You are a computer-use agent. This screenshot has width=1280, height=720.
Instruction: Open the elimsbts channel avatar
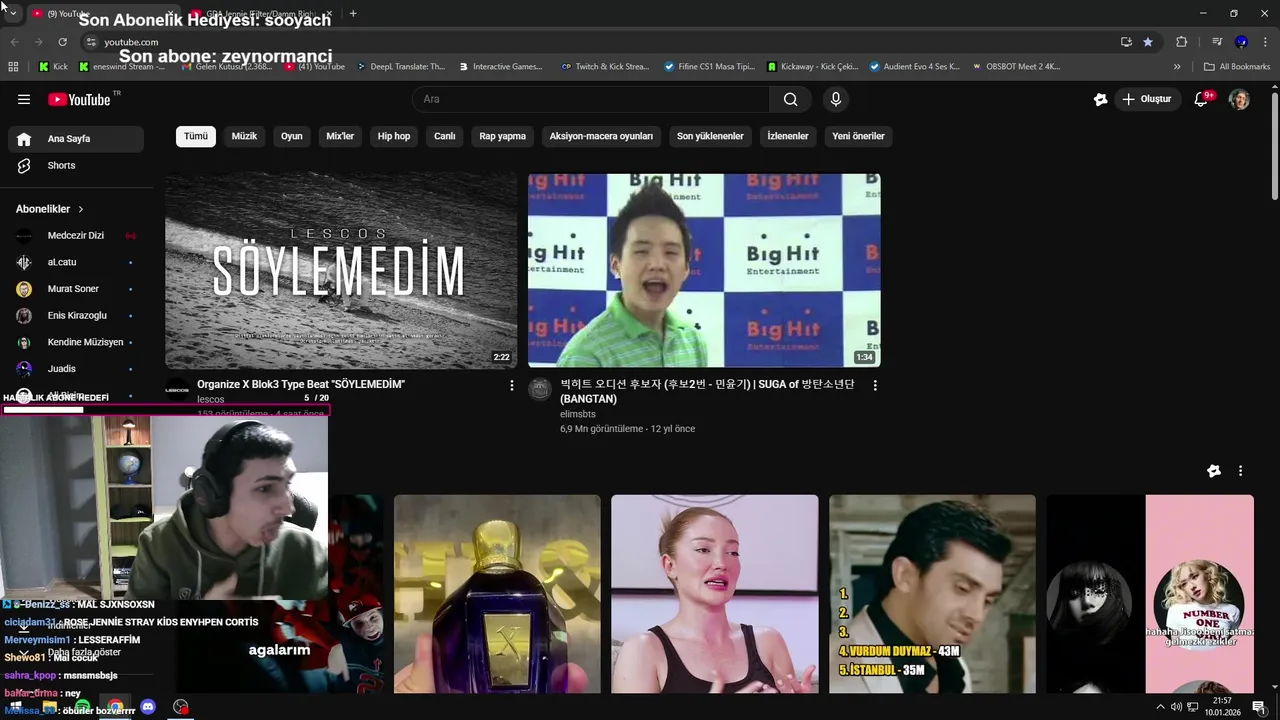[540, 389]
